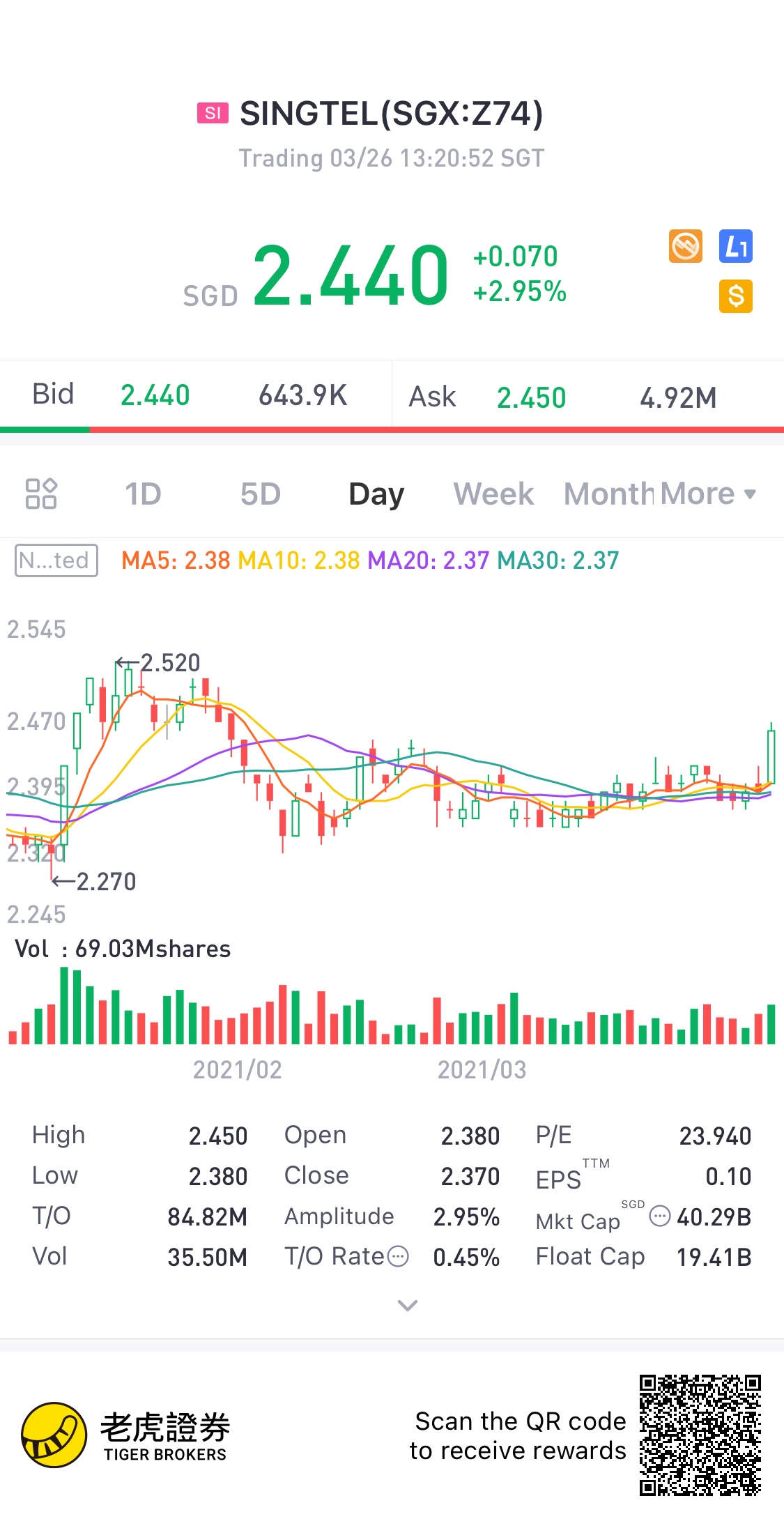Switch to the 5D chart tab
The height and width of the screenshot is (1519, 784).
click(x=261, y=494)
